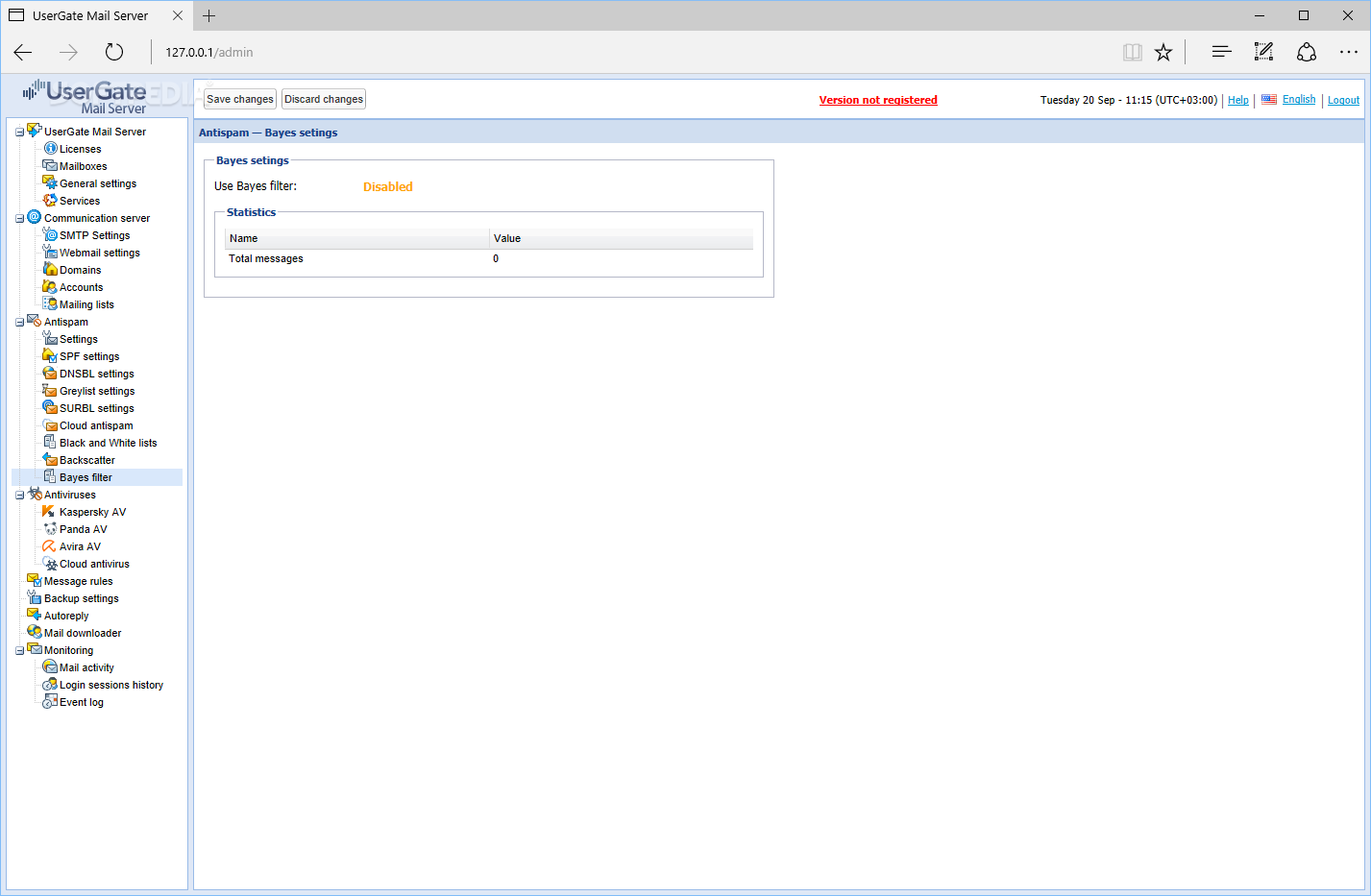1371x896 pixels.
Task: Click the English language link
Action: [1299, 99]
